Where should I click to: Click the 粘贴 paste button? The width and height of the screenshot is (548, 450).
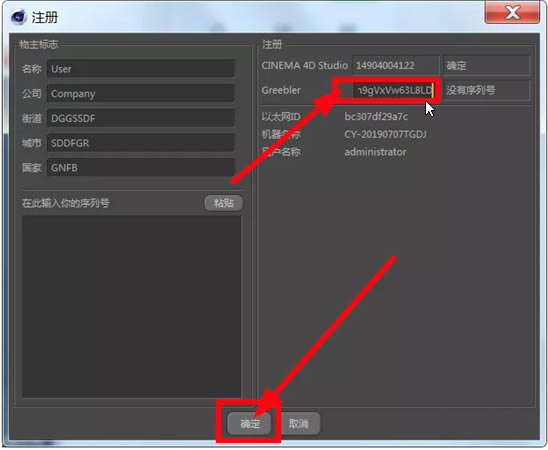(224, 203)
